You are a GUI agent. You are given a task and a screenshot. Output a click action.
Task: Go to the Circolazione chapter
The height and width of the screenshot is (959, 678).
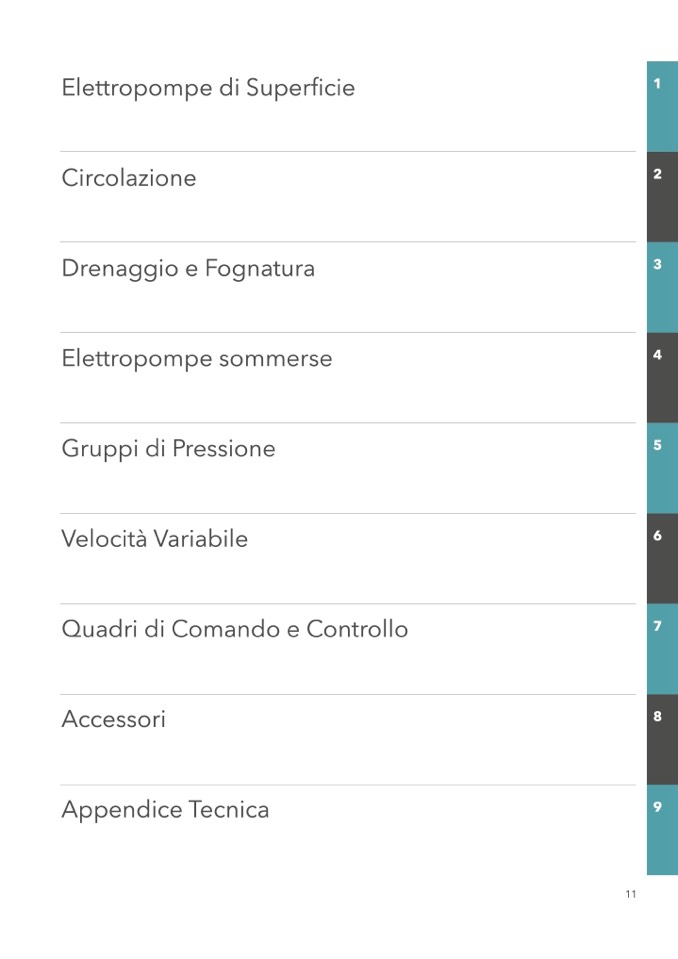(129, 178)
